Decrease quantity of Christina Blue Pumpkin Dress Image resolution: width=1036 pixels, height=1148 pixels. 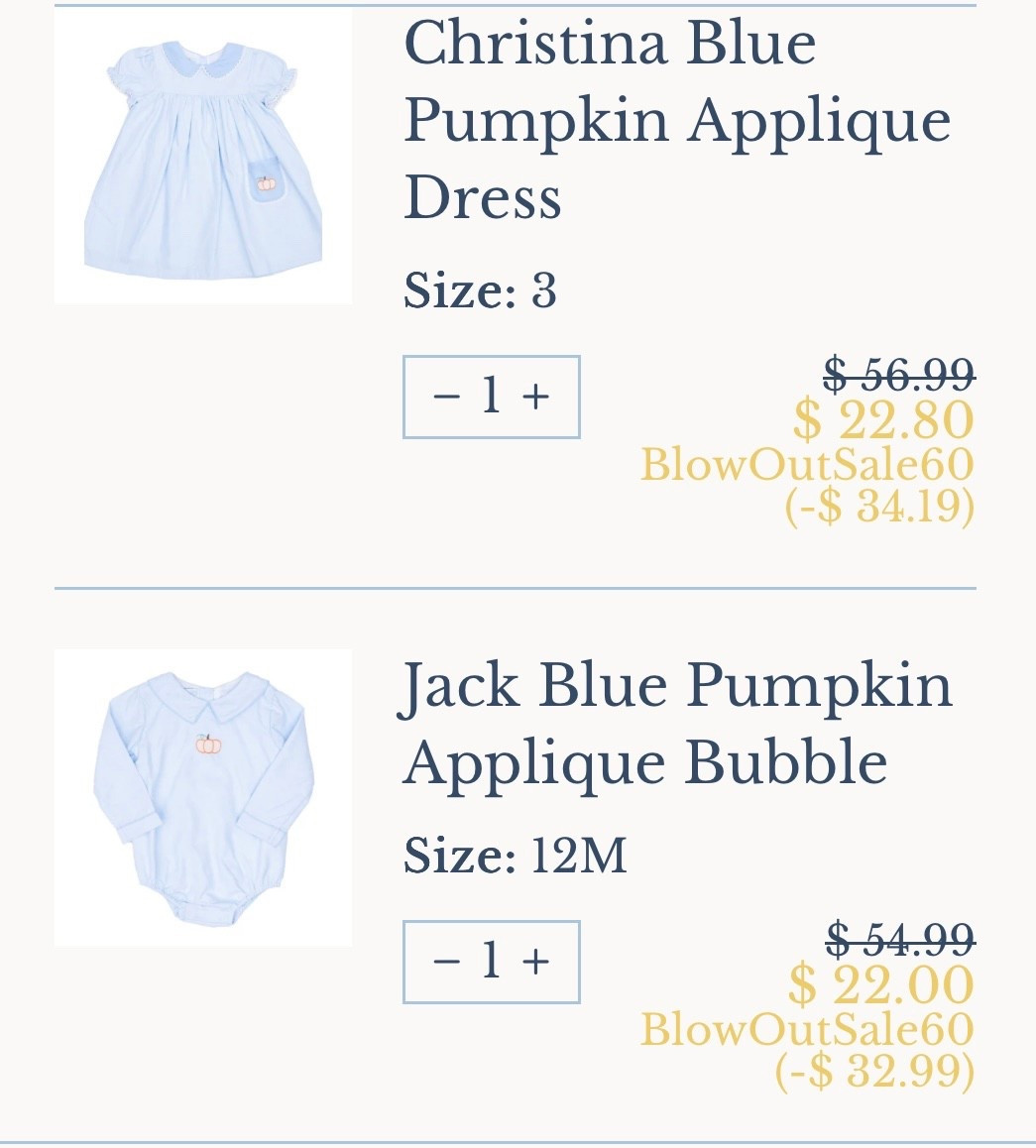pos(446,397)
